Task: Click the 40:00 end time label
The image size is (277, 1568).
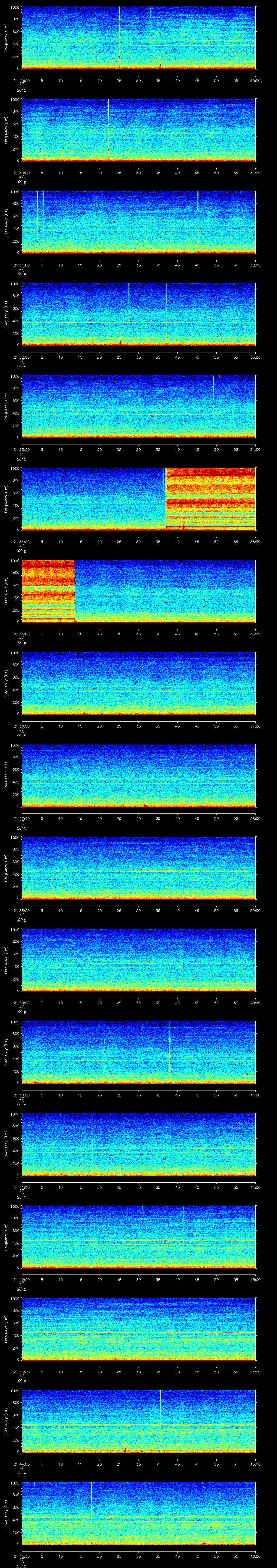Action: click(255, 1003)
